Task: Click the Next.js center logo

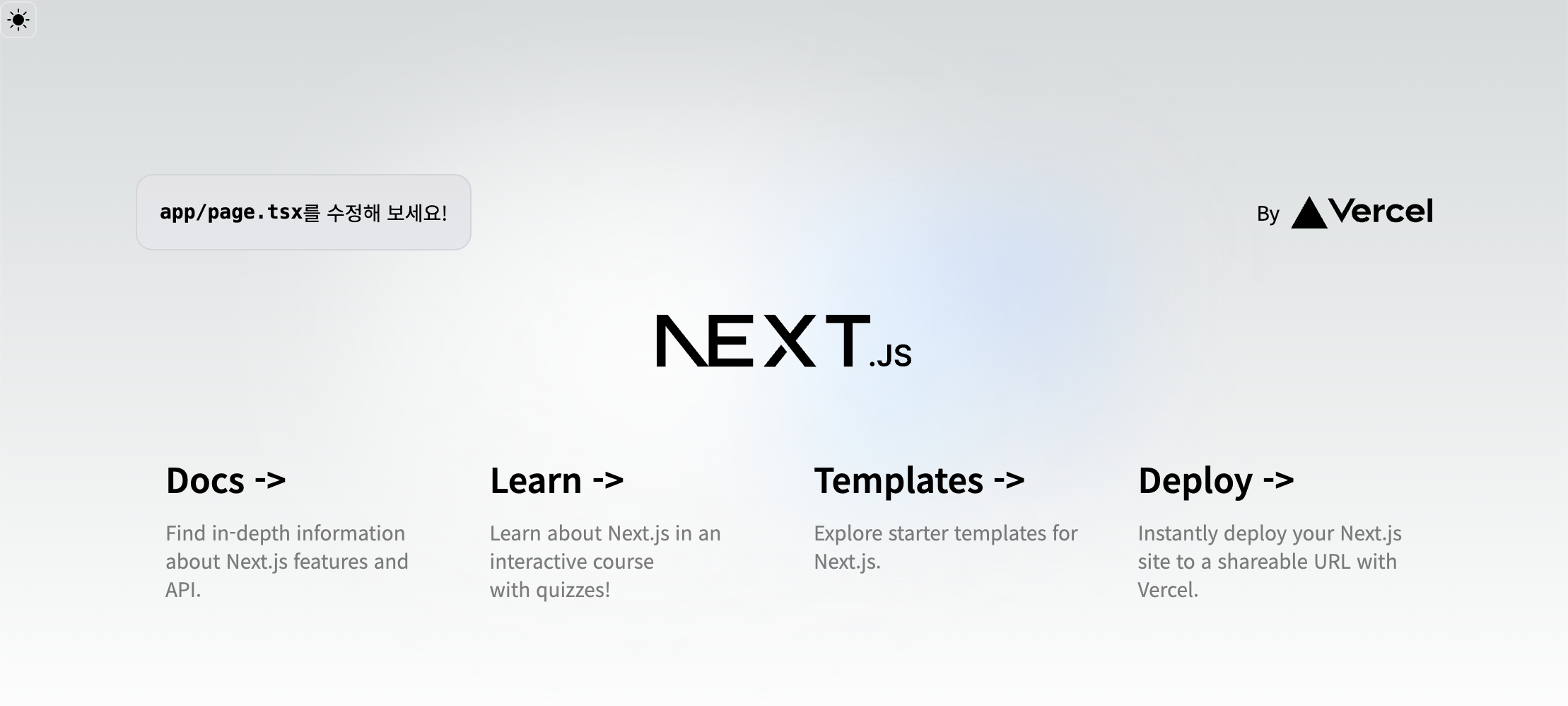Action: tap(784, 342)
